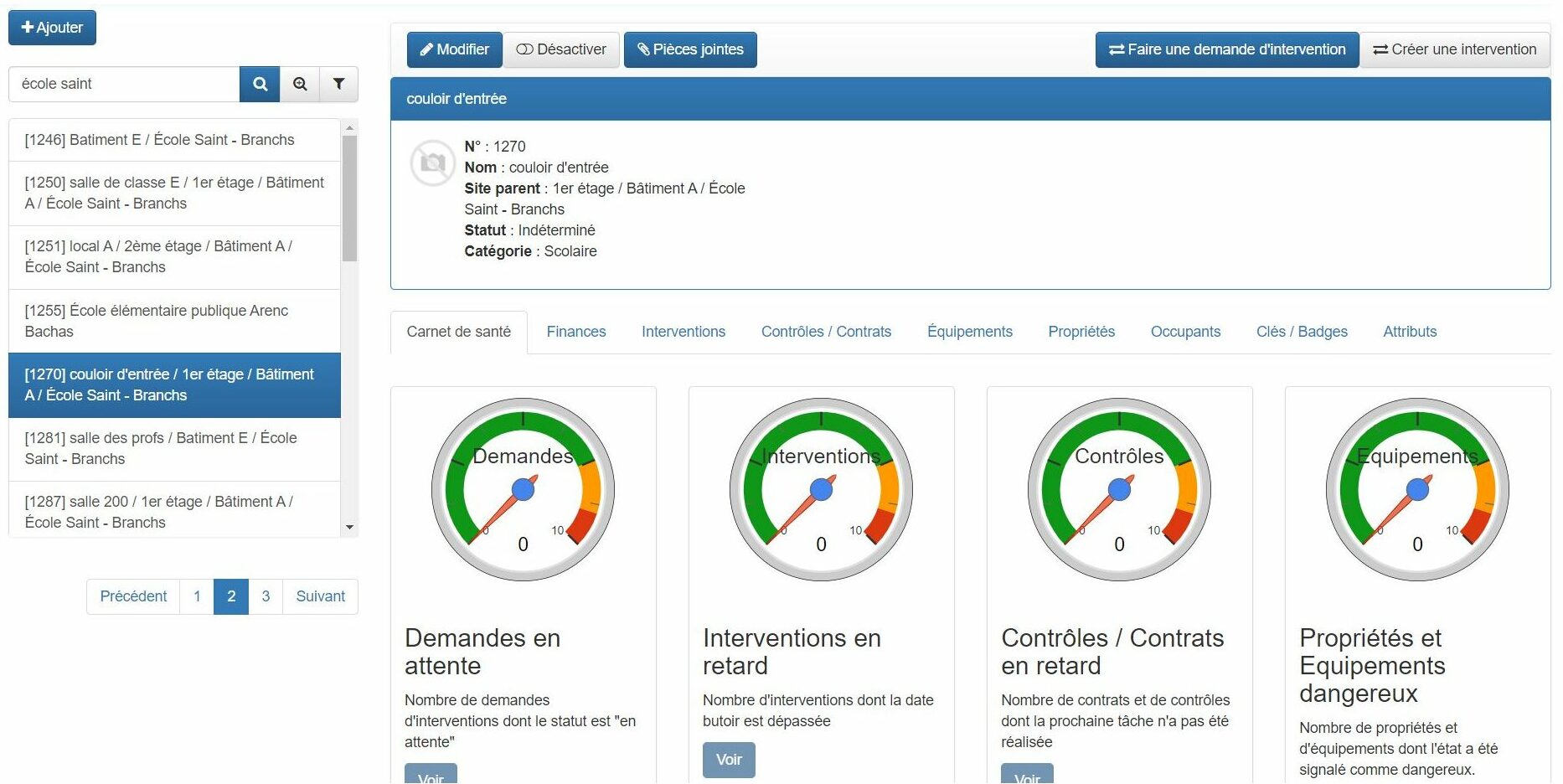Click the list scrollbar down arrow
The height and width of the screenshot is (784, 1563).
coord(350,528)
